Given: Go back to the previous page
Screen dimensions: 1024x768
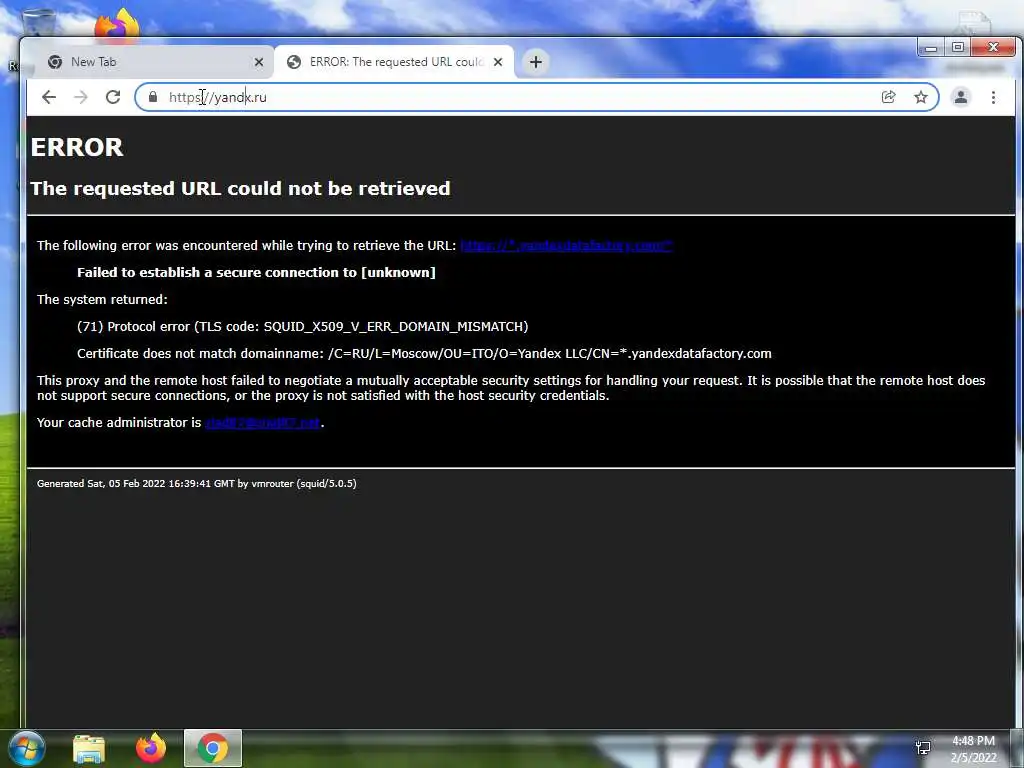Looking at the screenshot, I should click(49, 97).
